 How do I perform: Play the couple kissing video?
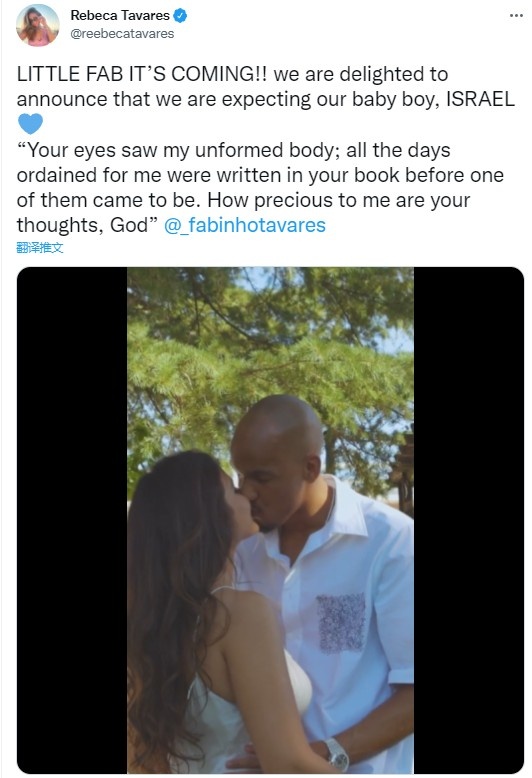(270, 519)
